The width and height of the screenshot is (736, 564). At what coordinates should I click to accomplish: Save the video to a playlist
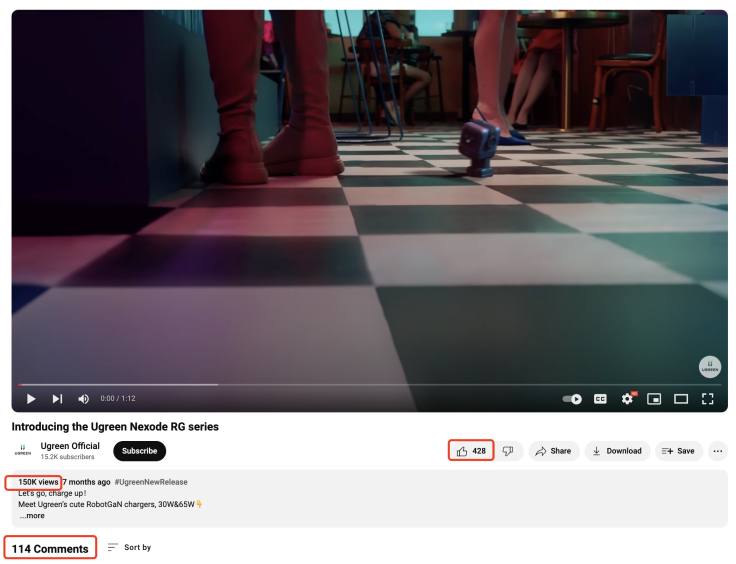[678, 451]
